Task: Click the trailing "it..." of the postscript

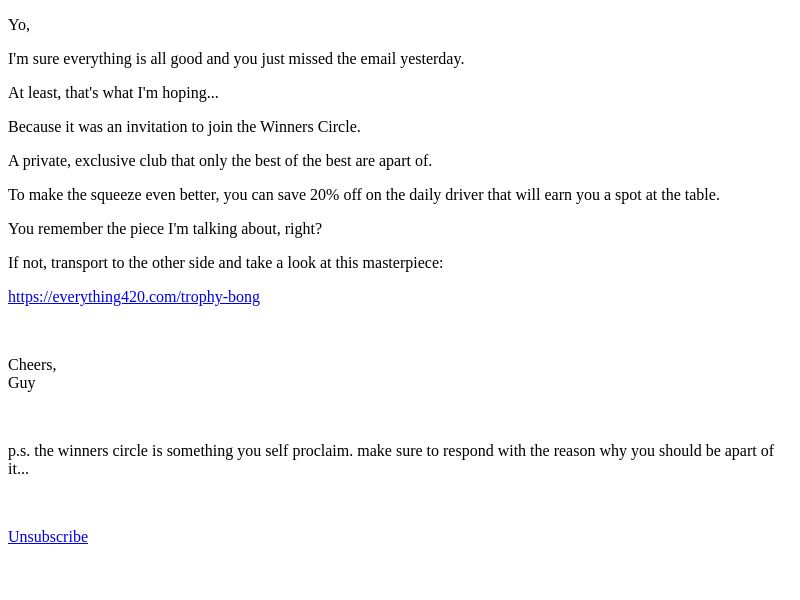Action: tap(18, 469)
